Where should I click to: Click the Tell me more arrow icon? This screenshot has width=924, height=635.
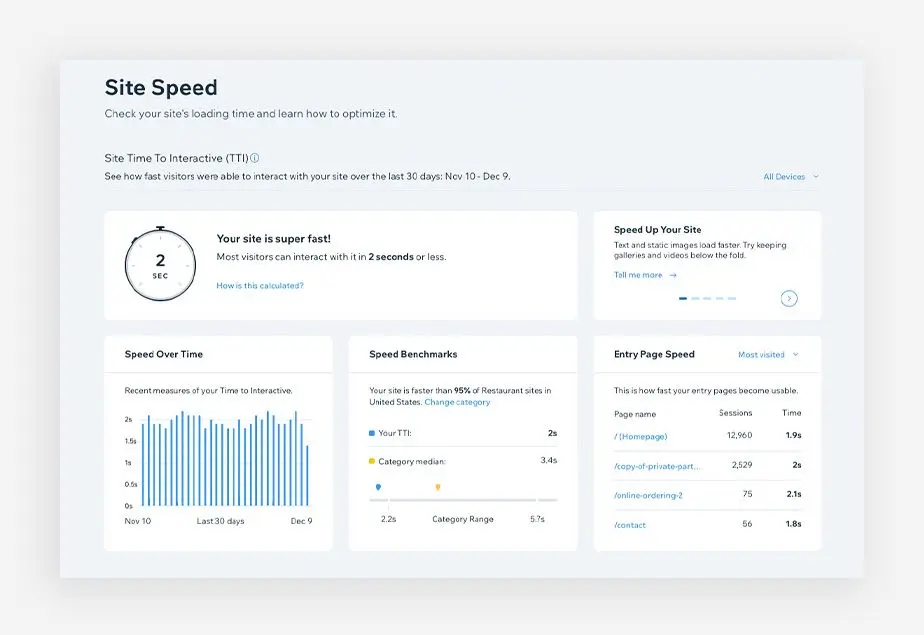click(673, 275)
